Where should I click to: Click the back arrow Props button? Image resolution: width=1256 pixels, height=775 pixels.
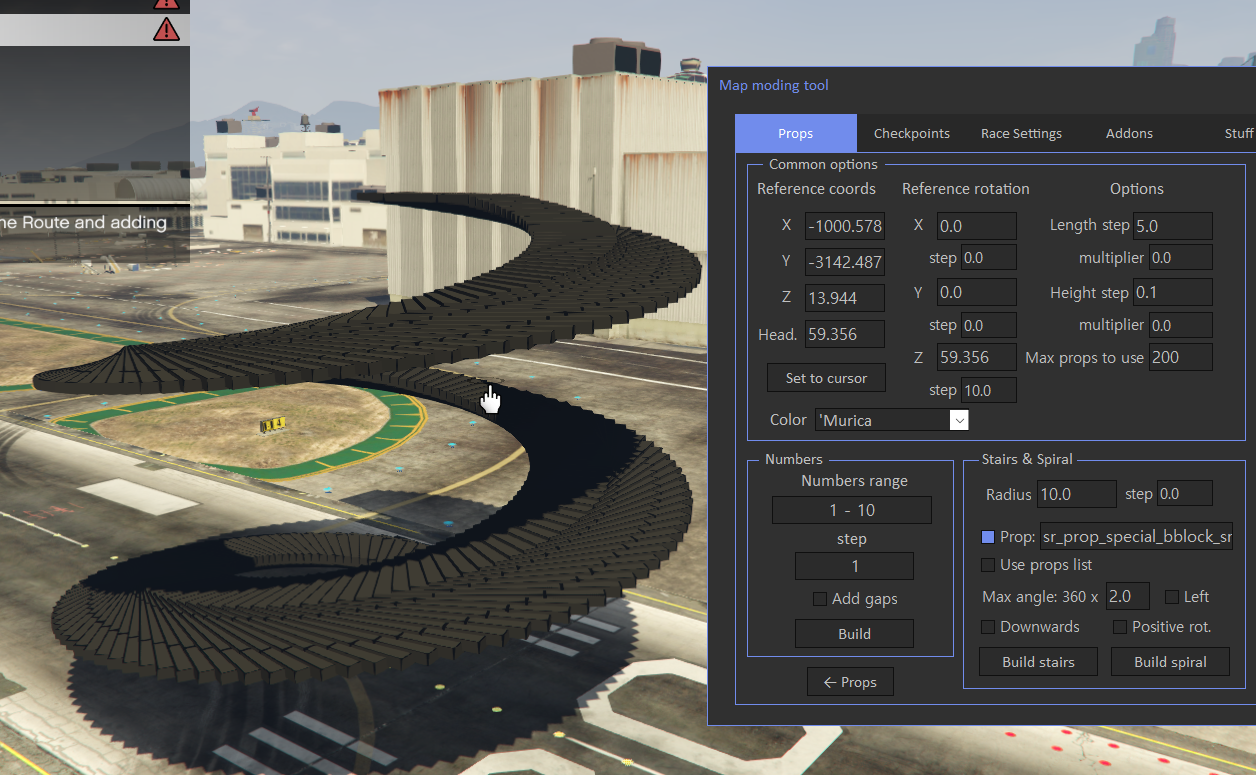point(850,682)
